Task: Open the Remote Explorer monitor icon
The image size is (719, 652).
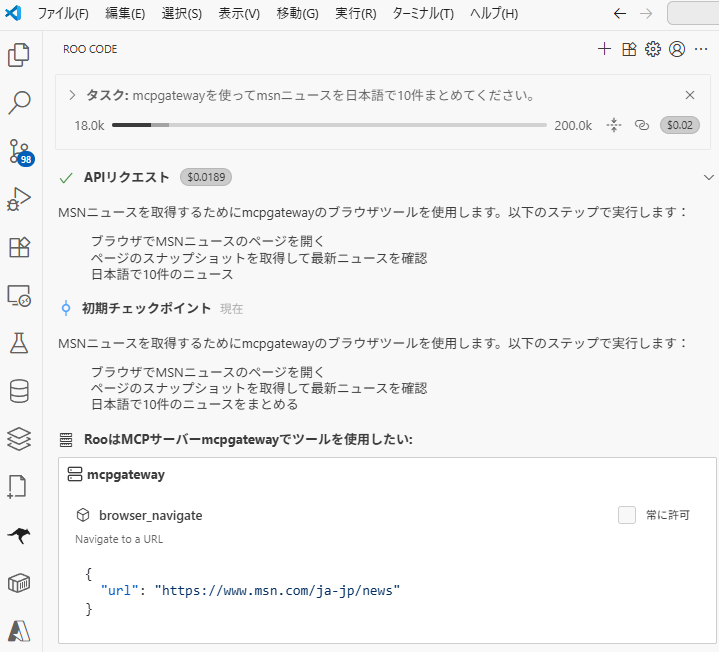Action: point(19,296)
